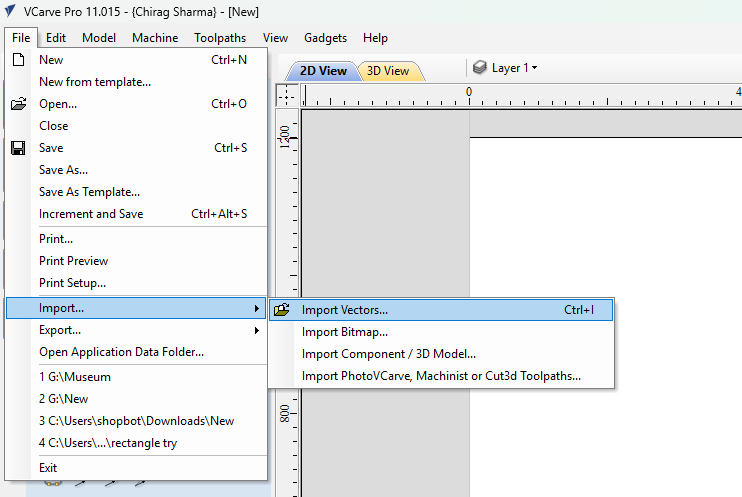Choose Print... in File menu

pyautogui.click(x=136, y=239)
